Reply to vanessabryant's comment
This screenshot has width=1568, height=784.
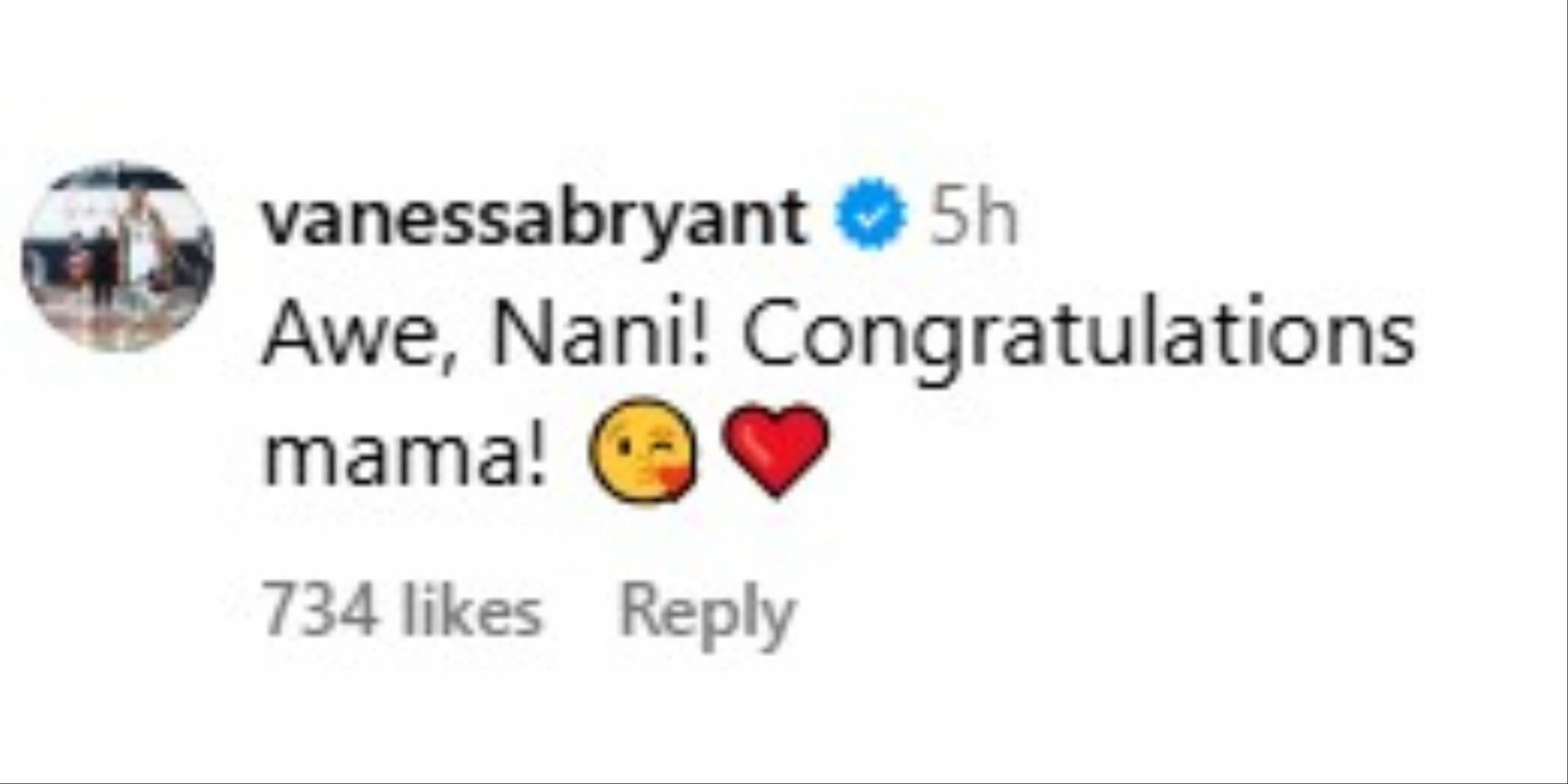point(707,612)
